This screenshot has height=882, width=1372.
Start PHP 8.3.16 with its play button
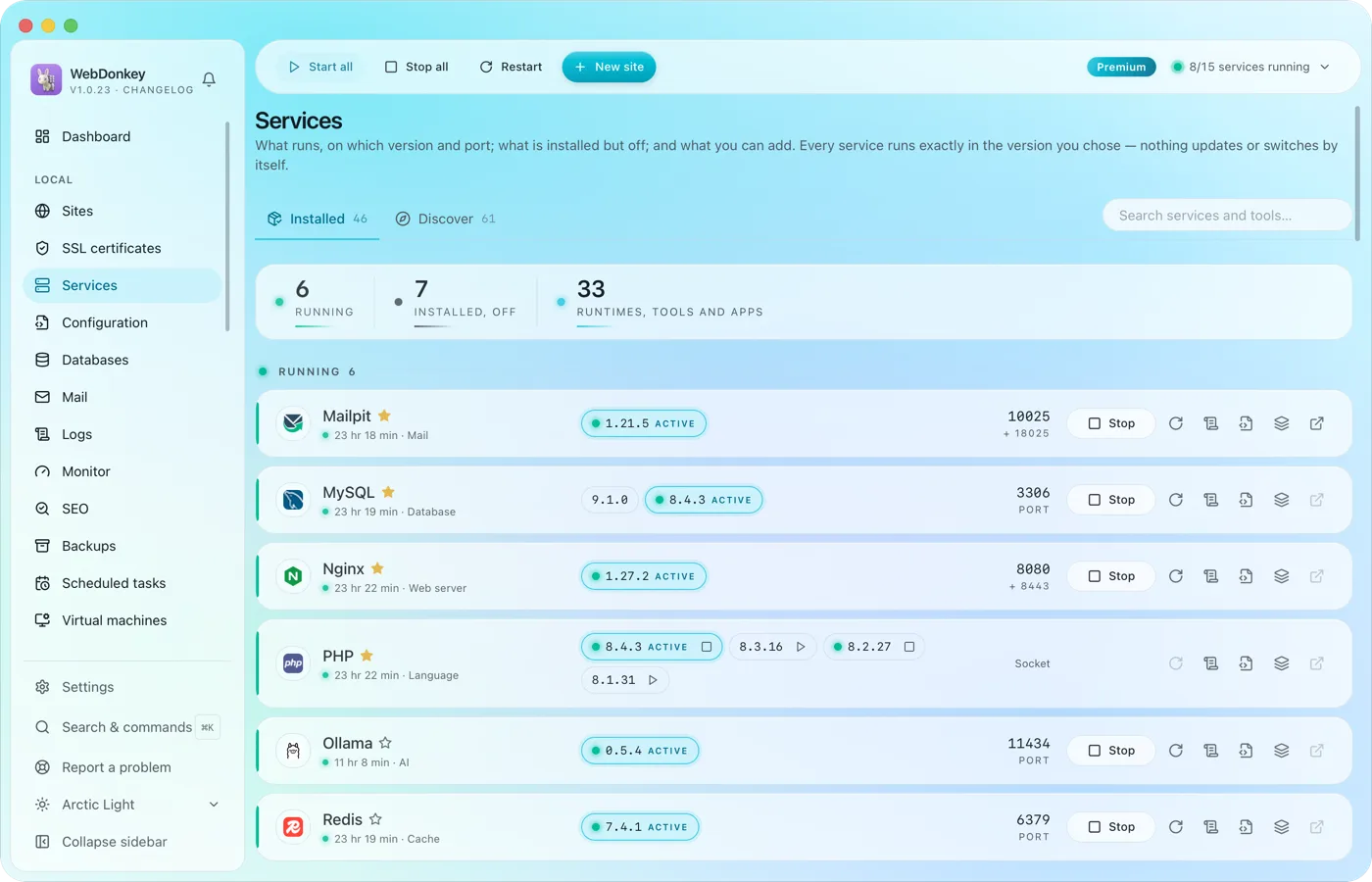click(801, 647)
